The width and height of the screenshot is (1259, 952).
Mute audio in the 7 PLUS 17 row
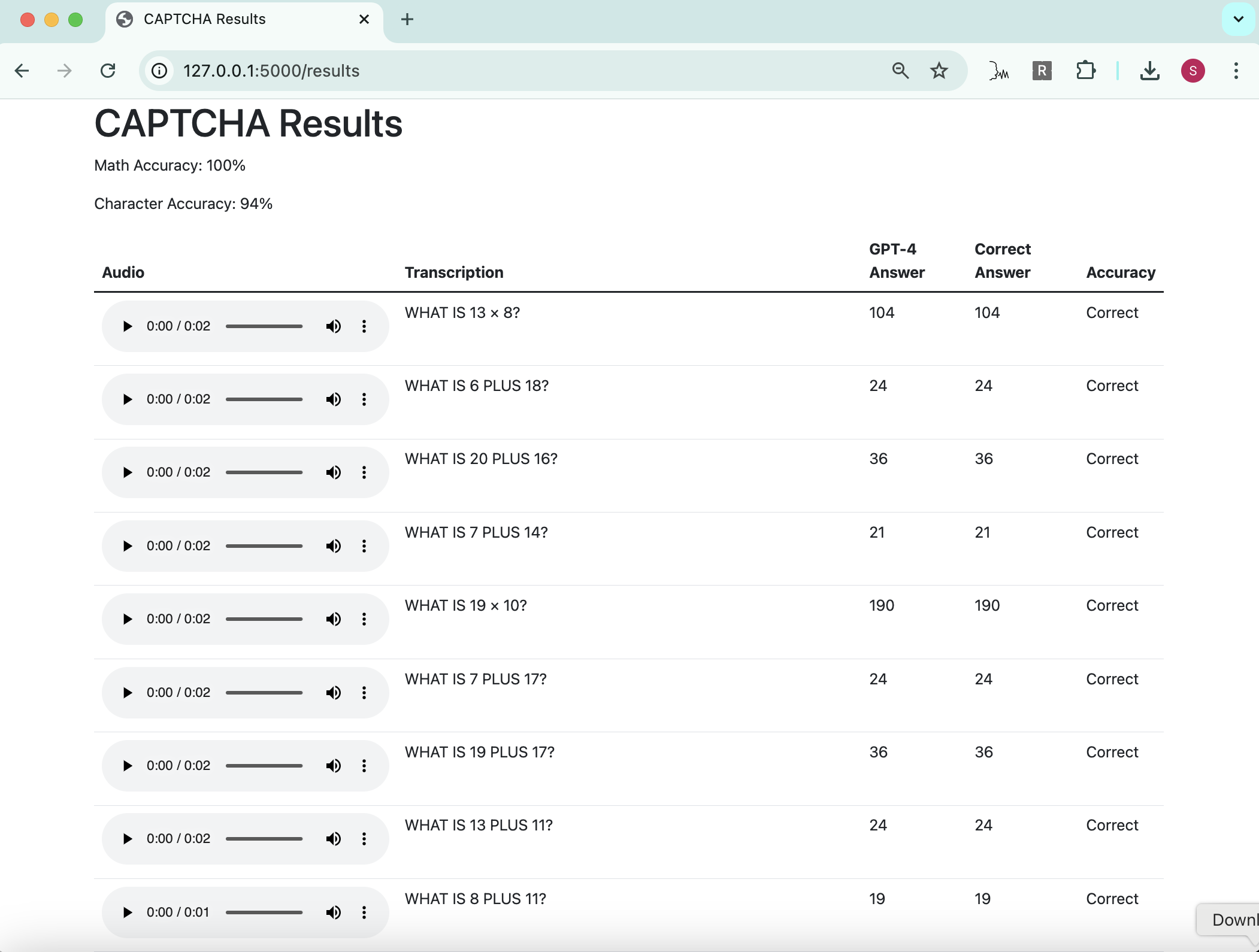pyautogui.click(x=334, y=693)
